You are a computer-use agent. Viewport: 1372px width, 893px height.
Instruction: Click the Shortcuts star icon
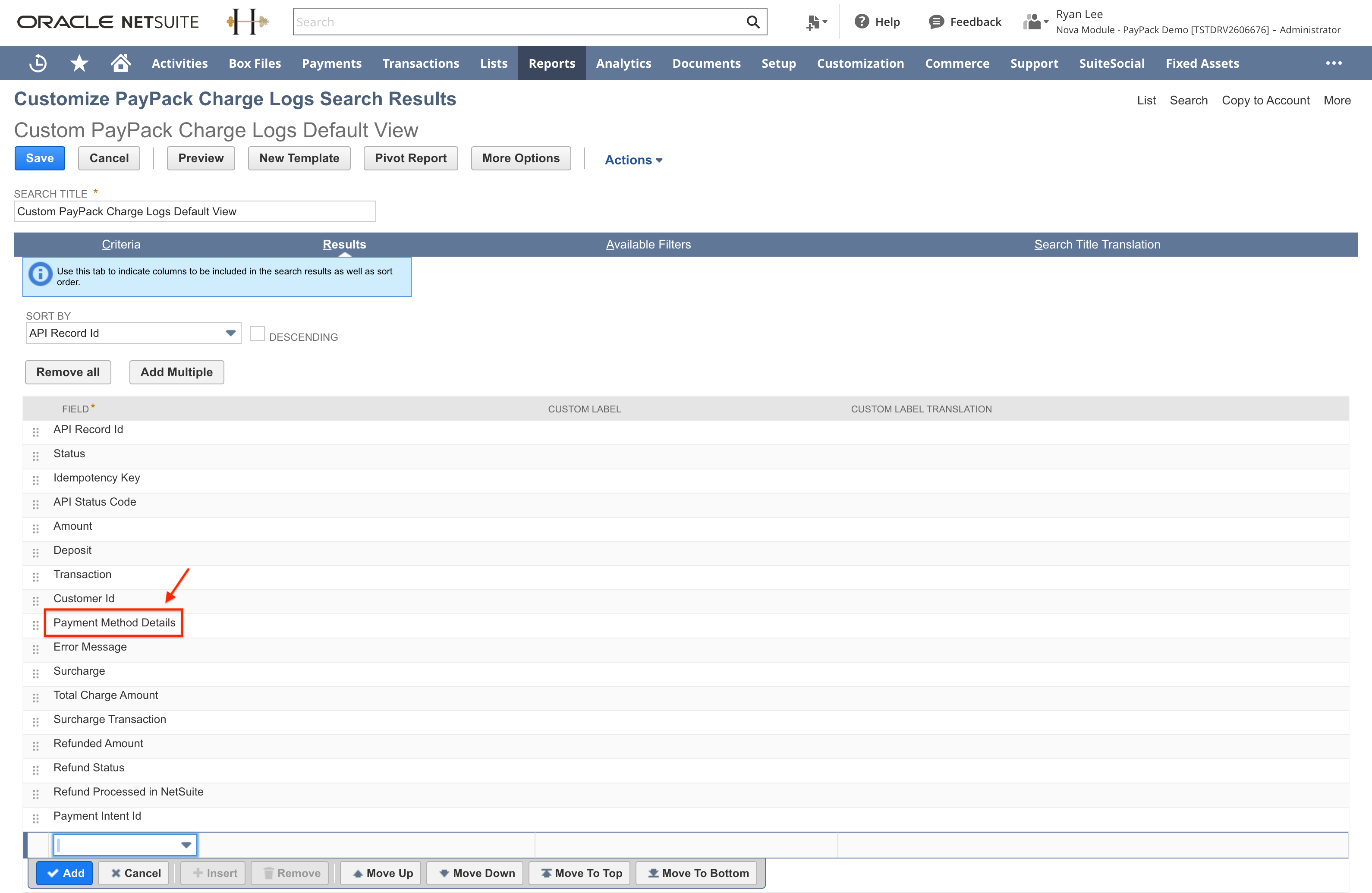click(79, 63)
